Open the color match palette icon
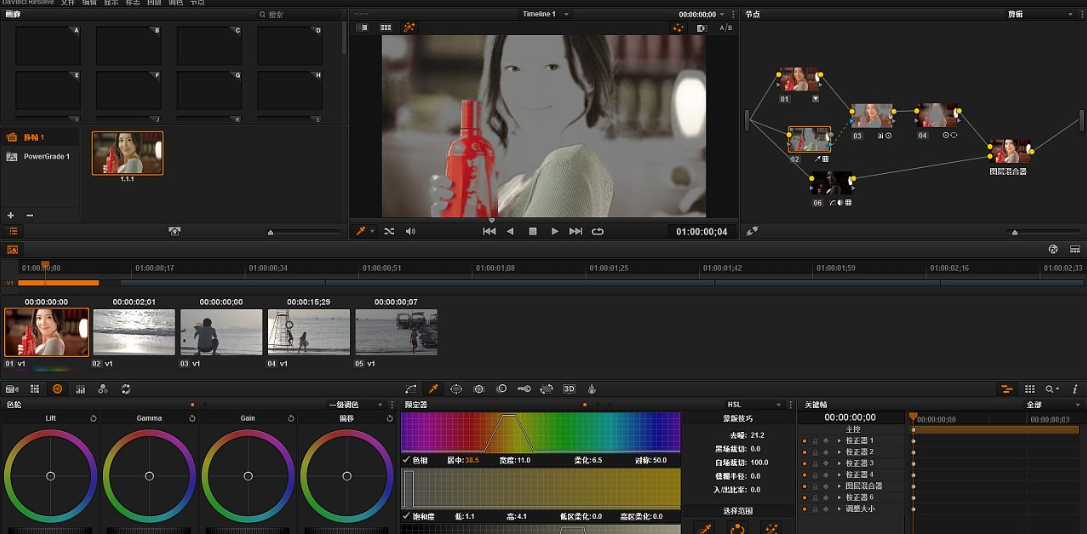 [35, 389]
